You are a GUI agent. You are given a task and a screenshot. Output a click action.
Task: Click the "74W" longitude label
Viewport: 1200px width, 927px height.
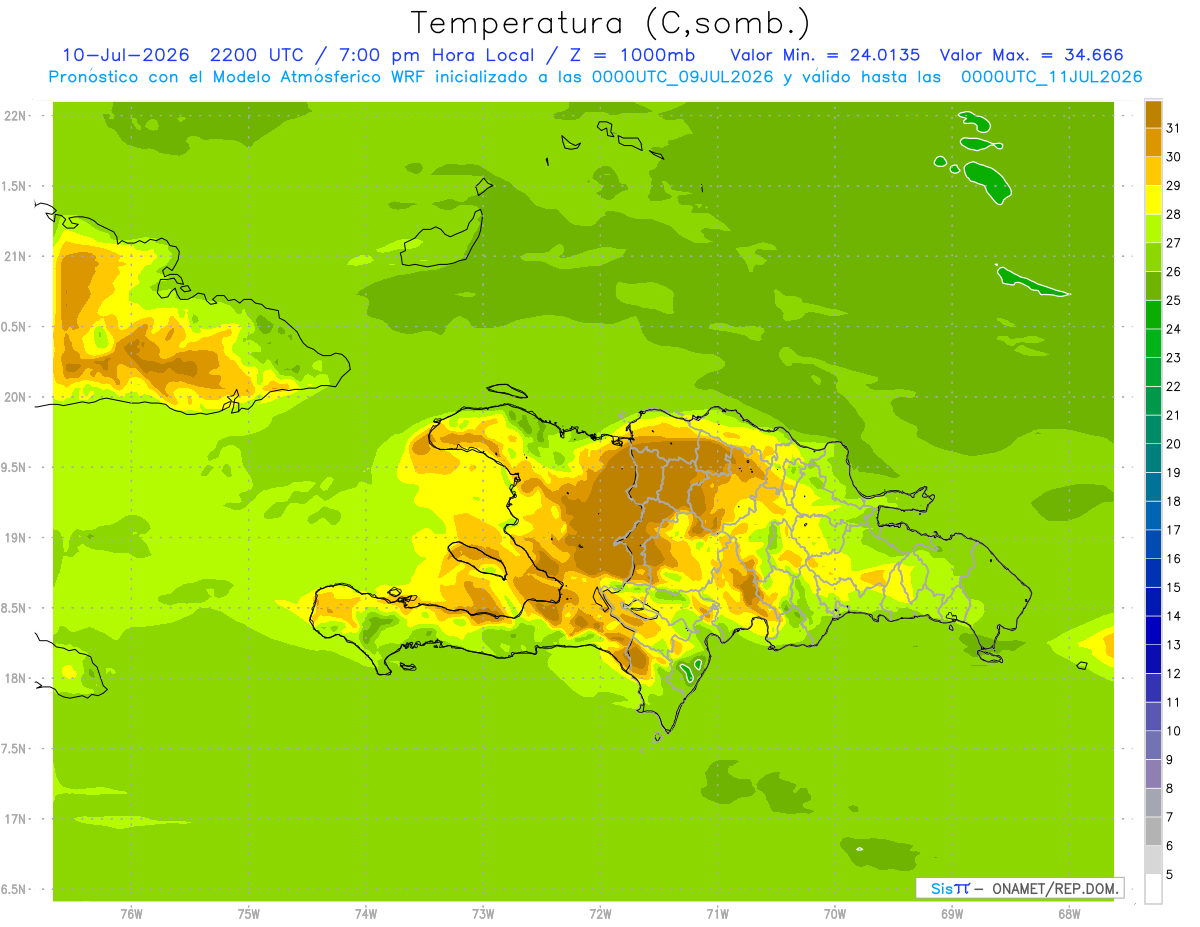[x=366, y=914]
